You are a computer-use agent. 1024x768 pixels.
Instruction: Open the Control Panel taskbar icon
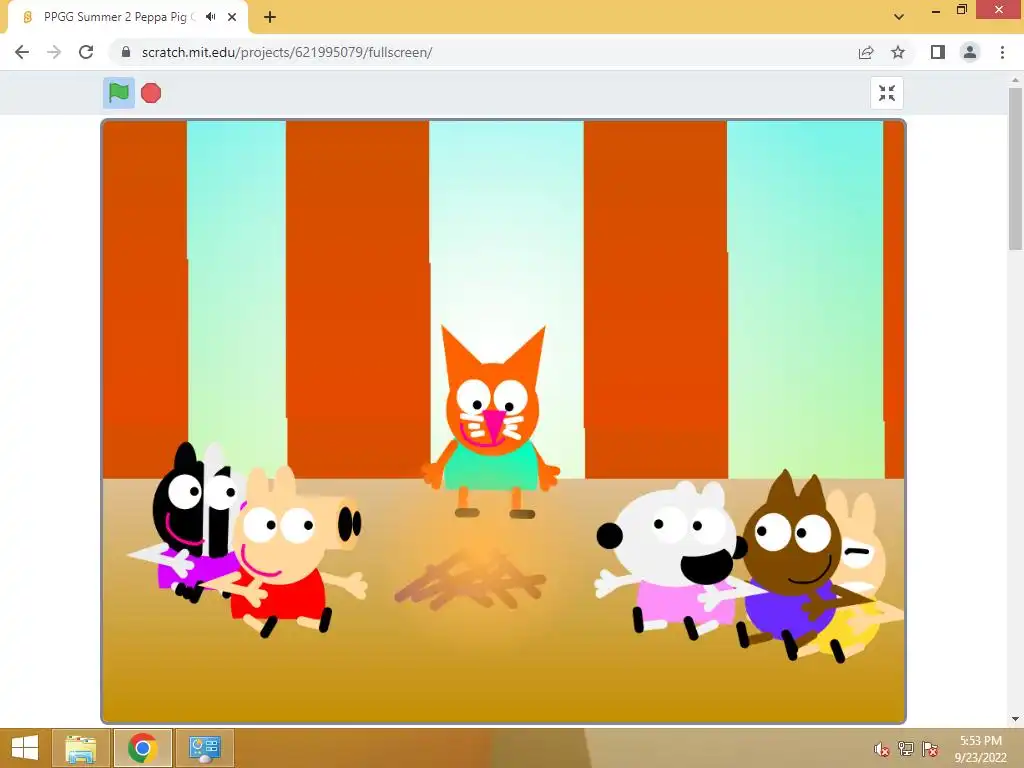pyautogui.click(x=205, y=748)
